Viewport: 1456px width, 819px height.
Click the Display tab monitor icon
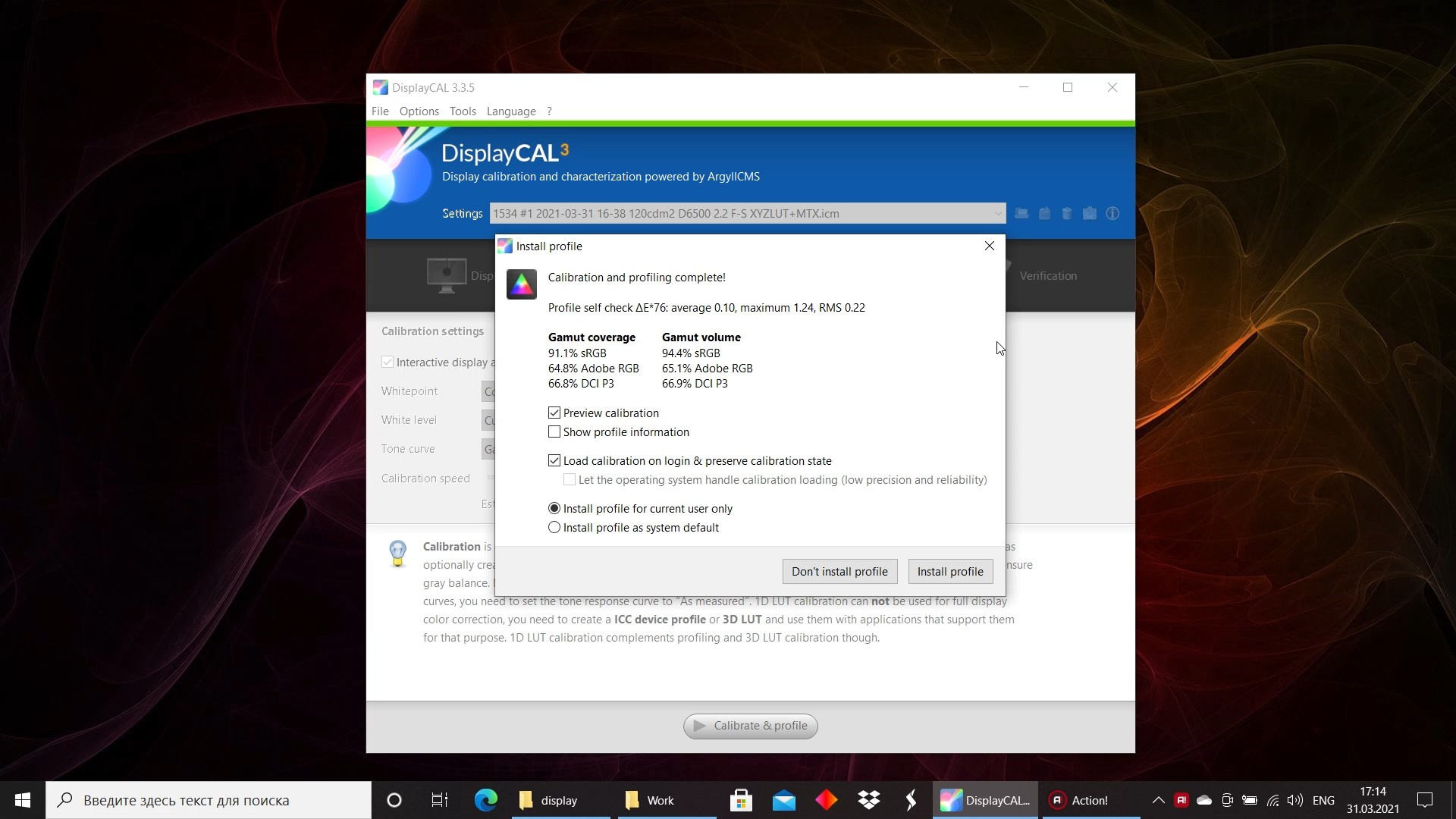coord(446,275)
